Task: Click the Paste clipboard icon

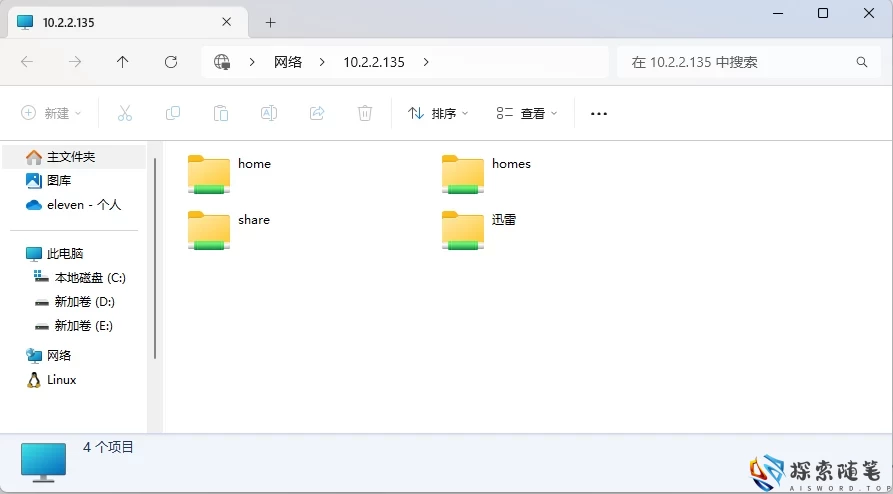Action: (x=221, y=113)
